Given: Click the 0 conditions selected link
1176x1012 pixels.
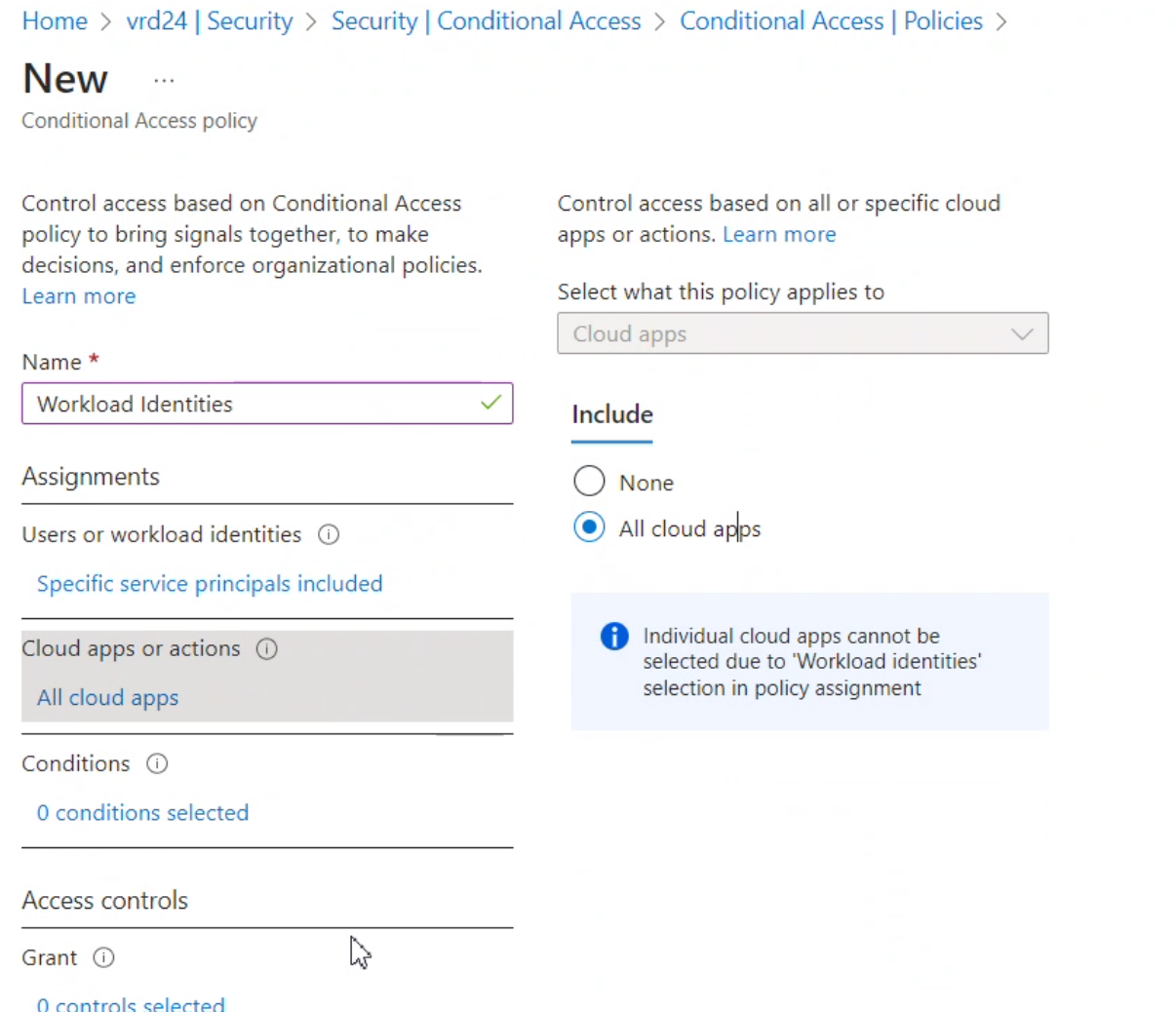Looking at the screenshot, I should click(x=142, y=812).
